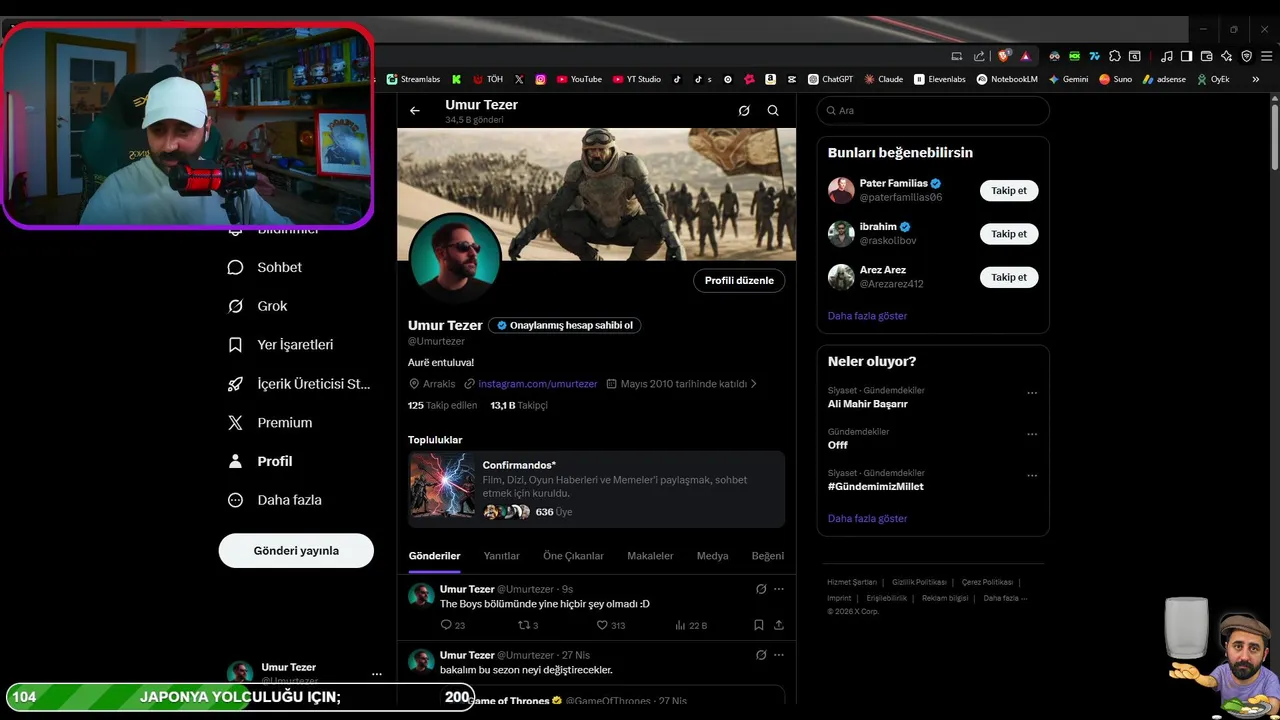1280x720 pixels.
Task: Open Gizlilik Politikası footer link
Action: pyautogui.click(x=919, y=582)
